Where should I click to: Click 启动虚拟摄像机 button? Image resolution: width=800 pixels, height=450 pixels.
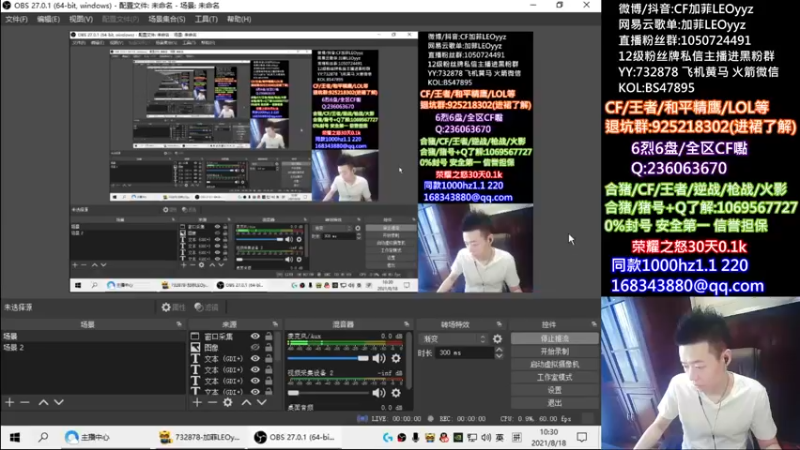[x=555, y=364]
